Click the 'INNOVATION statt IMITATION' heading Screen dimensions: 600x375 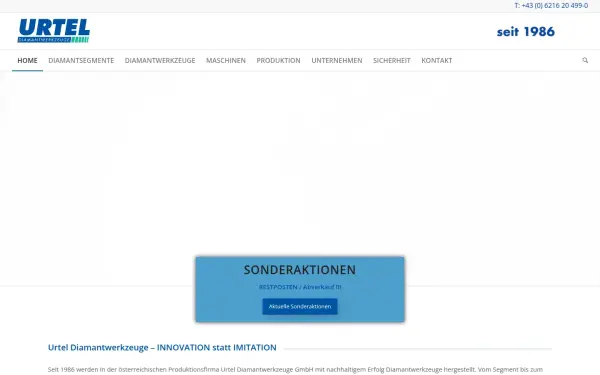[217, 347]
